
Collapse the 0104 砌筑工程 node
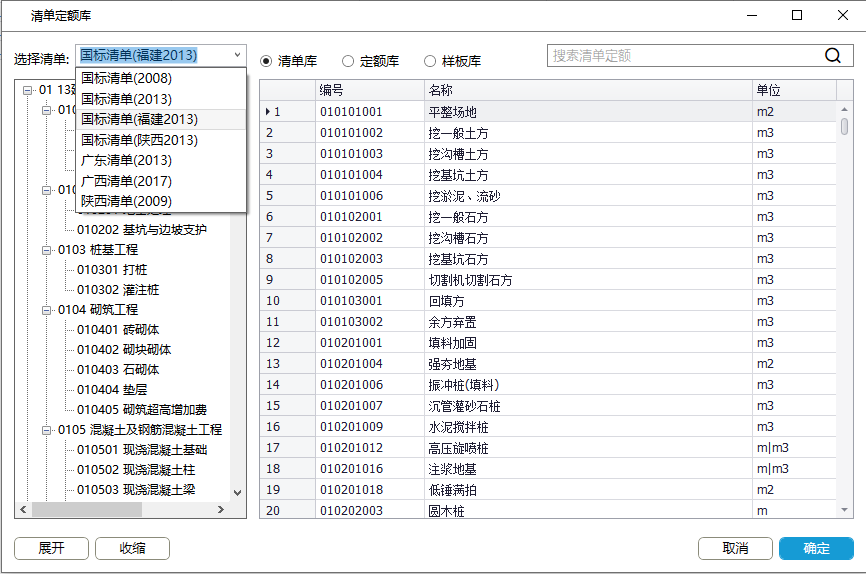coord(46,310)
